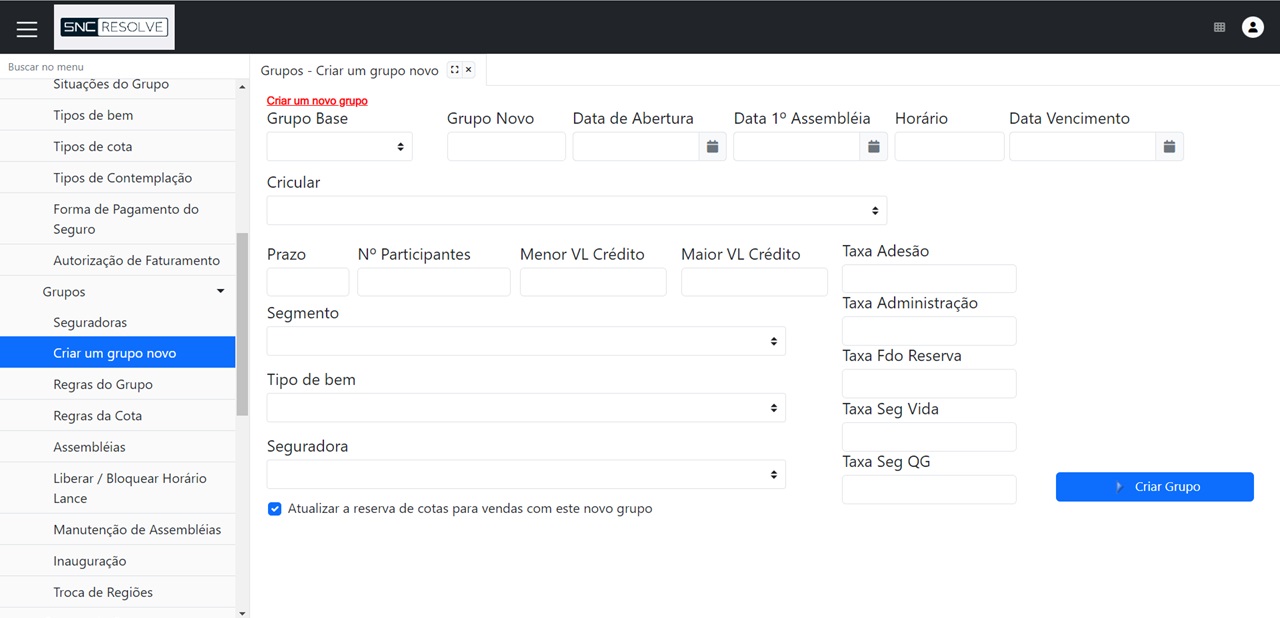Click the Criar um novo grupo link

coord(317,101)
